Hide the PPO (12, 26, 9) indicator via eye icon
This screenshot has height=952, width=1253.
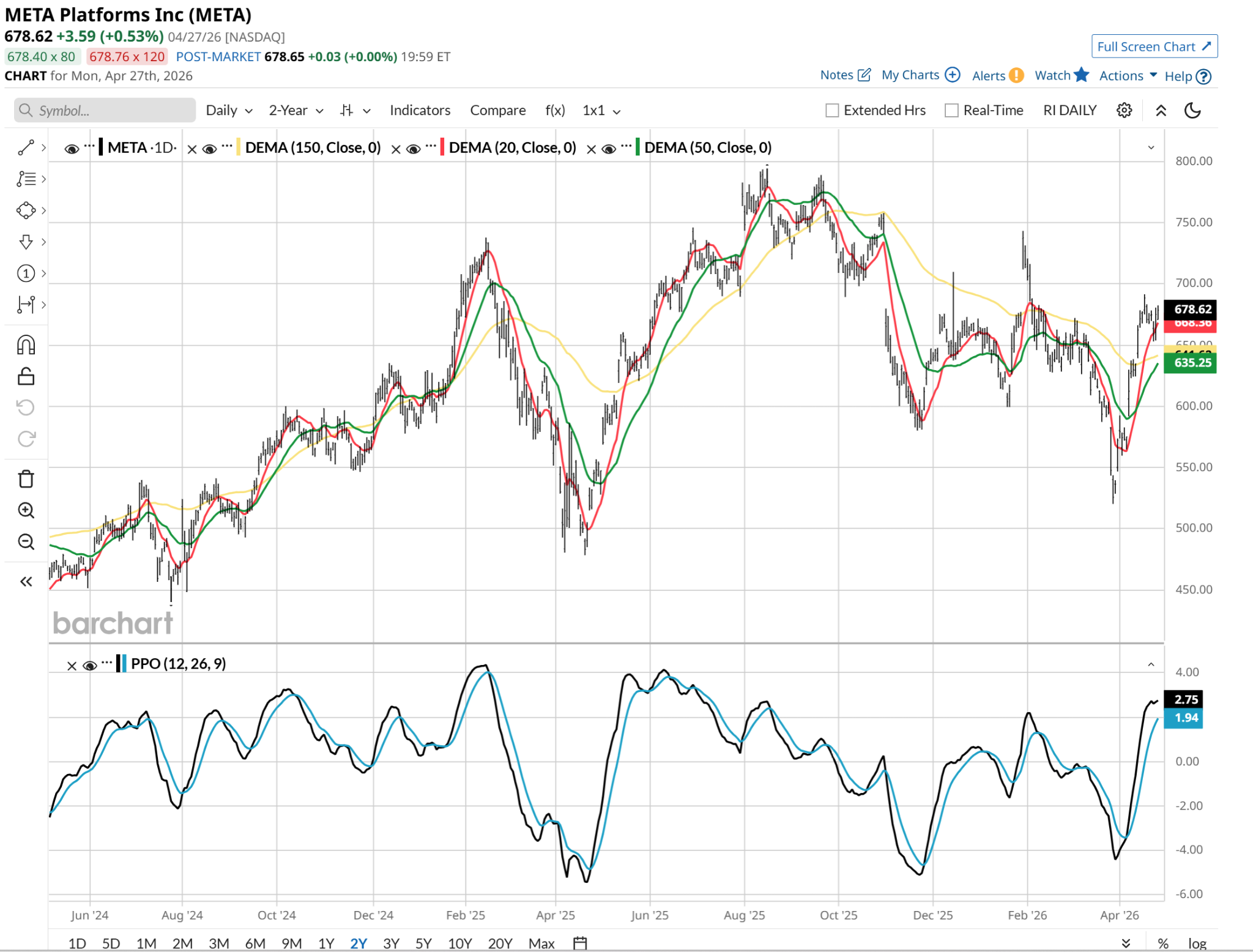coord(89,666)
